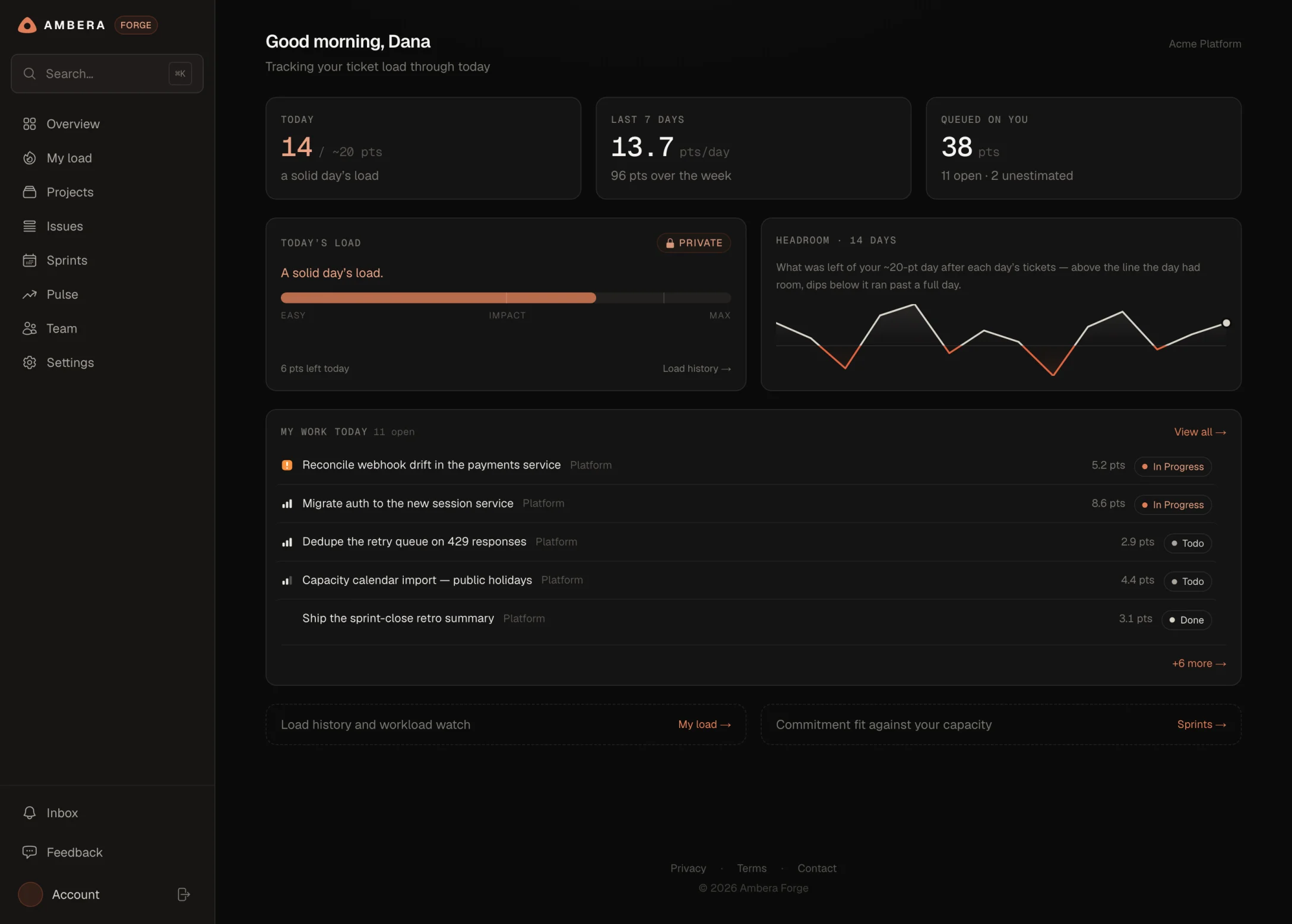Click the Sprints calendar icon

[30, 260]
